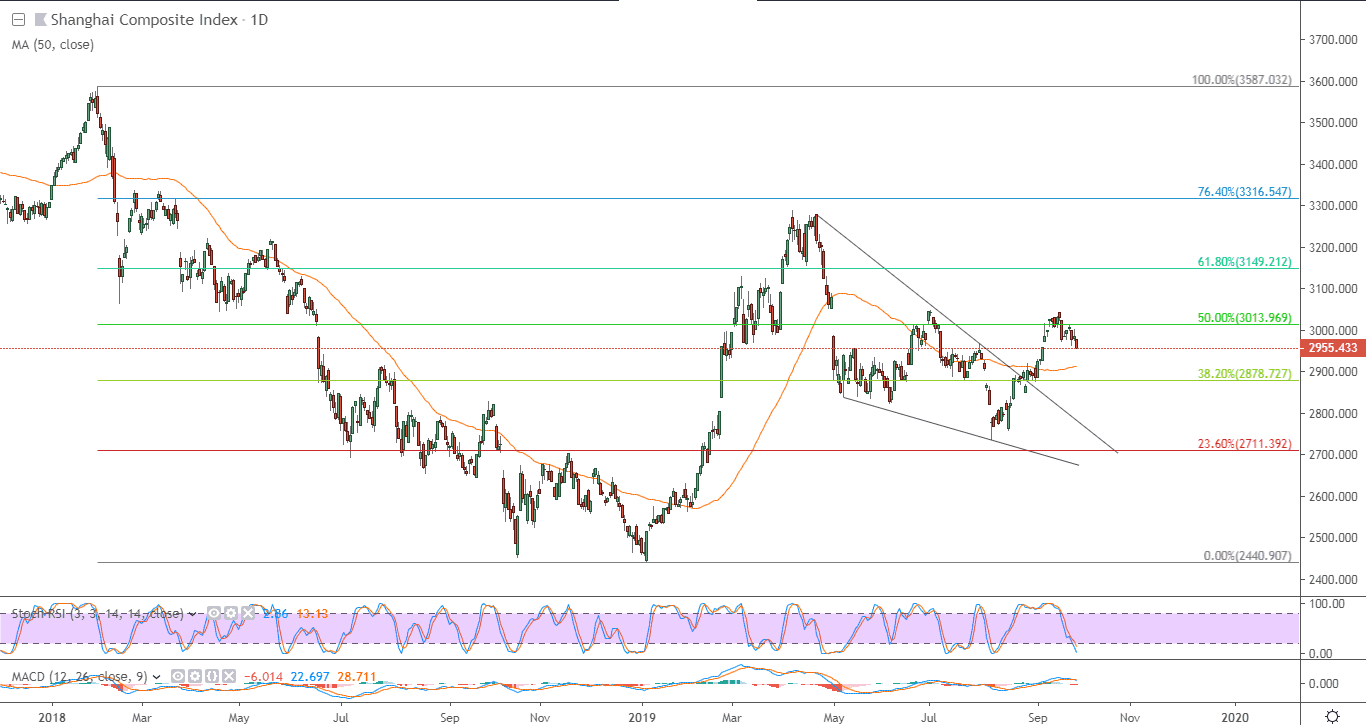Click the 2019 label on the time axis
1366x725 pixels.
pyautogui.click(x=642, y=716)
